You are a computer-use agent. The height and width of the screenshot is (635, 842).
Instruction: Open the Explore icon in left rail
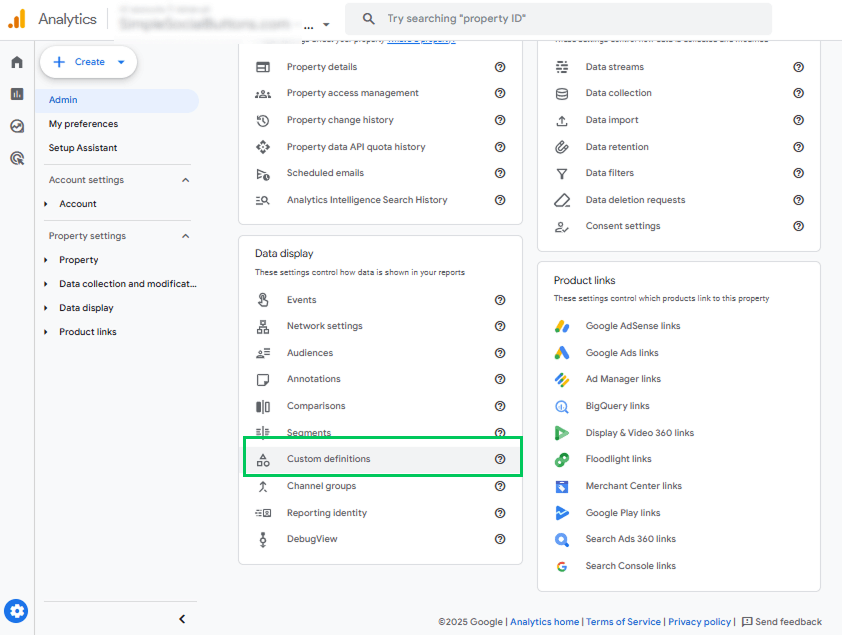point(17,126)
